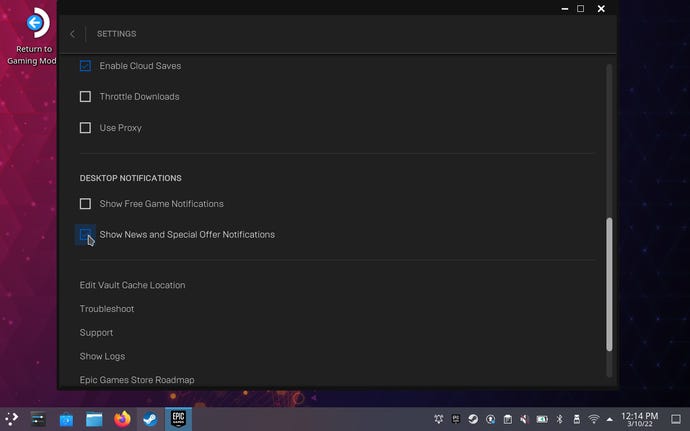Click Epic Games taskbar icon
The image size is (690, 431).
(x=178, y=419)
